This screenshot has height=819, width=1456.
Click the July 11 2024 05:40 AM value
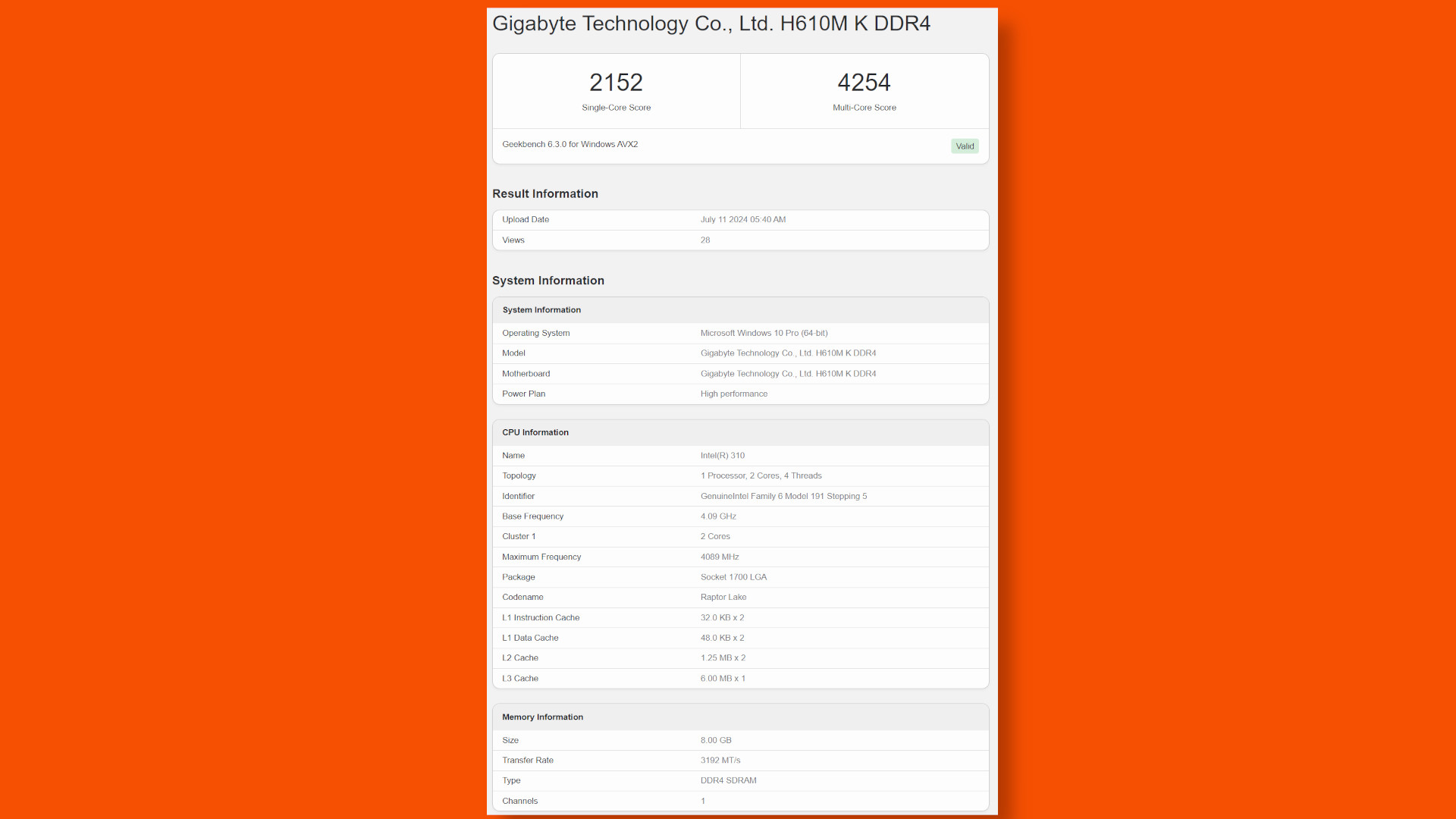click(743, 220)
